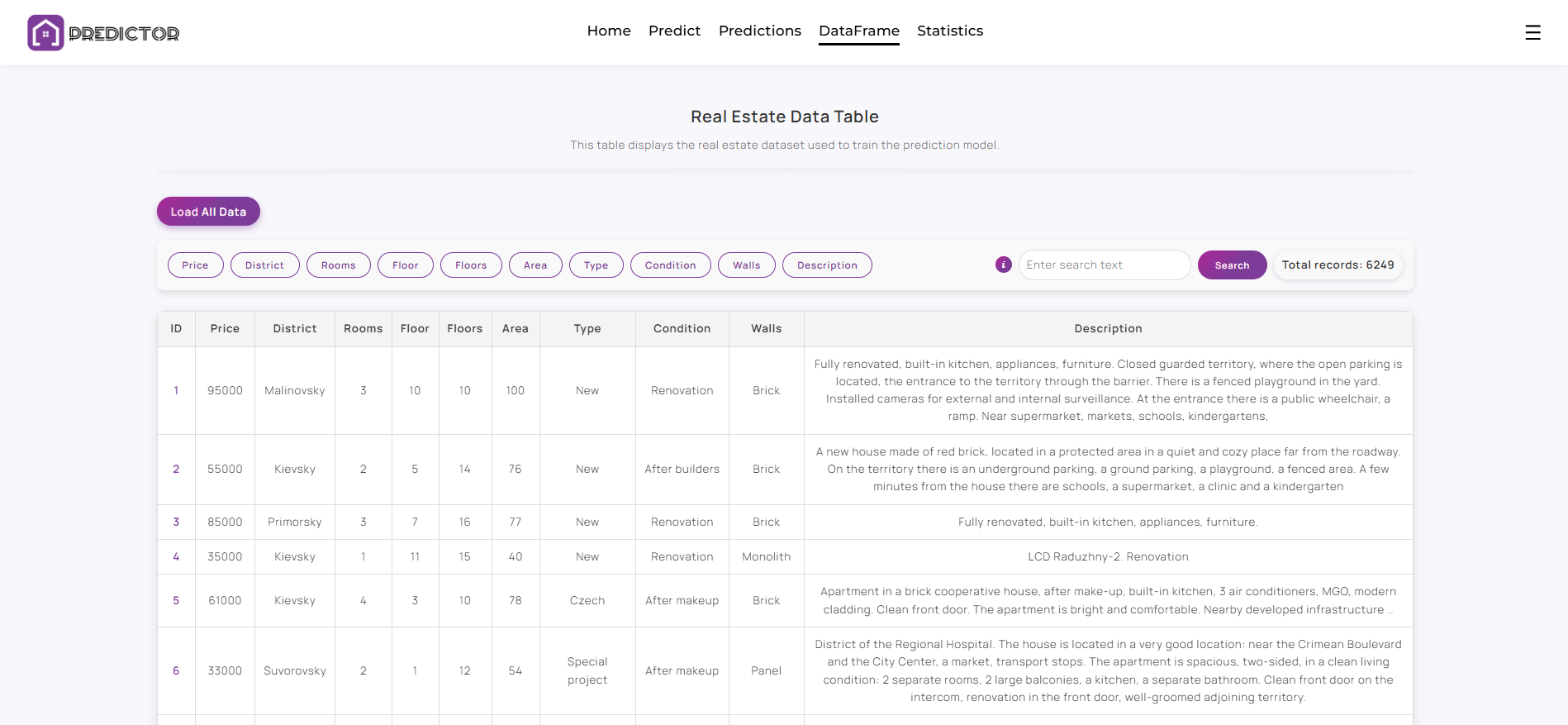Toggle the District column filter pill
This screenshot has width=1568, height=725.
click(x=264, y=265)
